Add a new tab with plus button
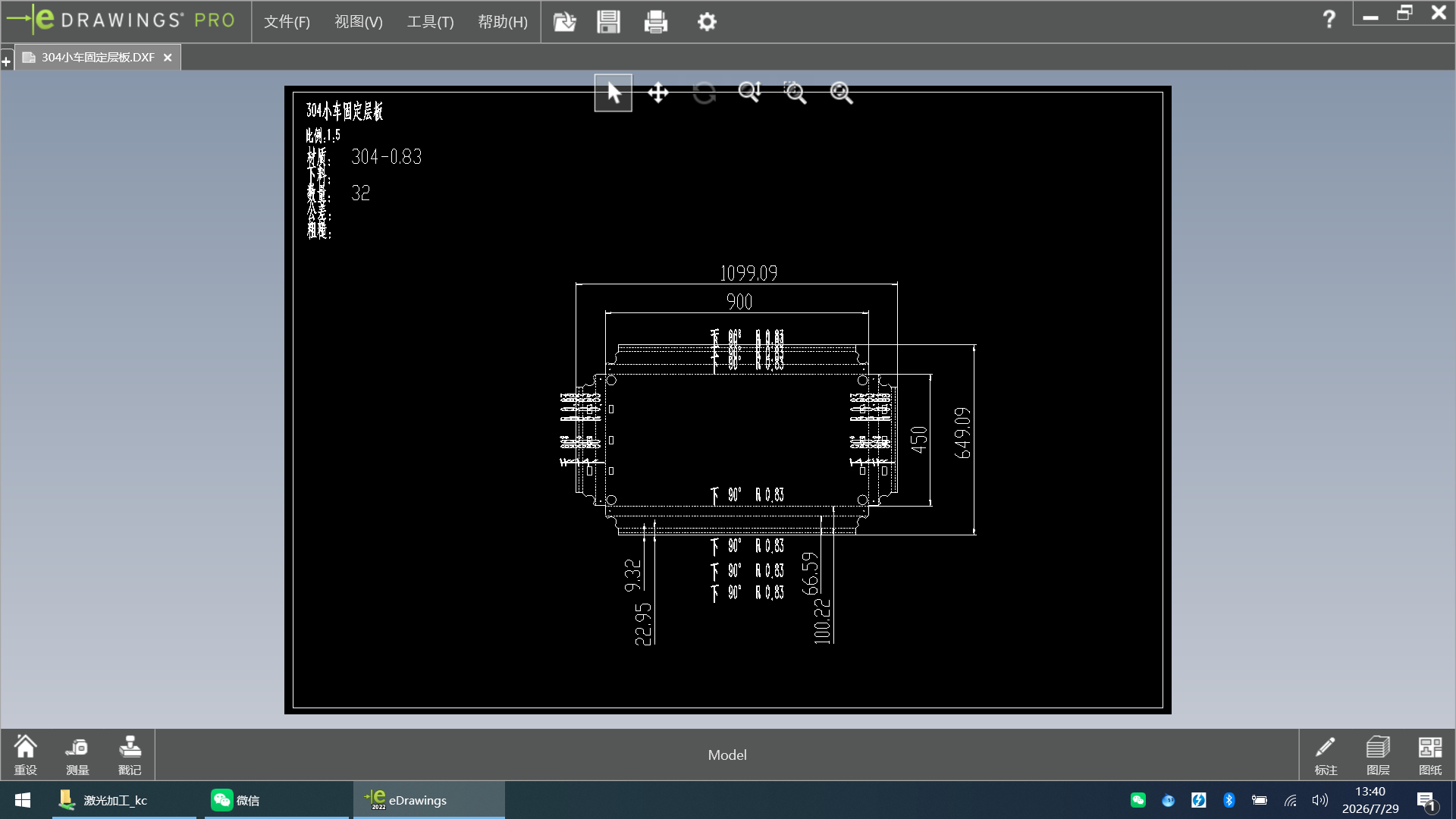 click(x=6, y=61)
